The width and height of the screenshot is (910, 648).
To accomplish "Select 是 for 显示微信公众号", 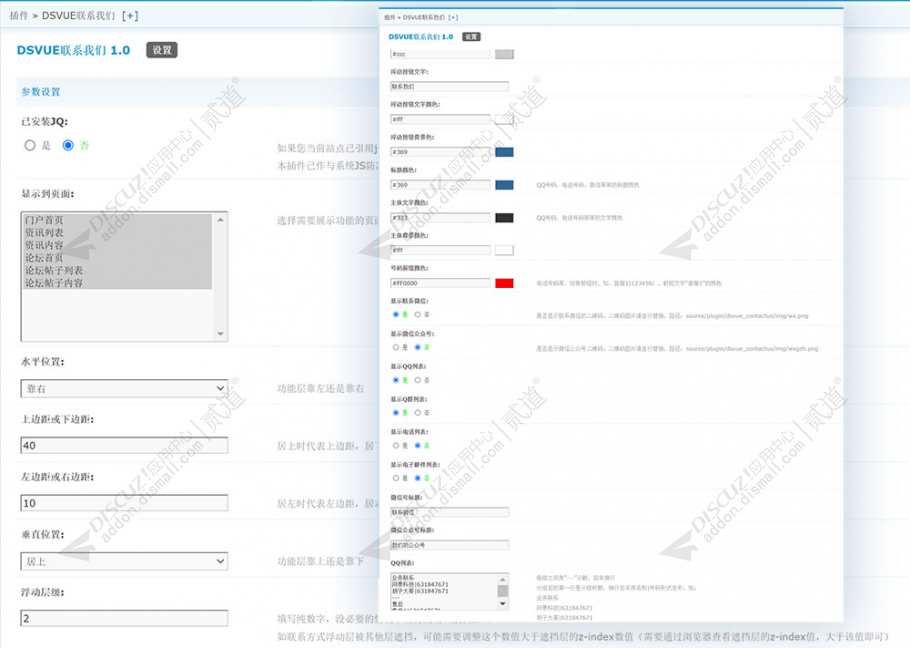I will click(396, 347).
